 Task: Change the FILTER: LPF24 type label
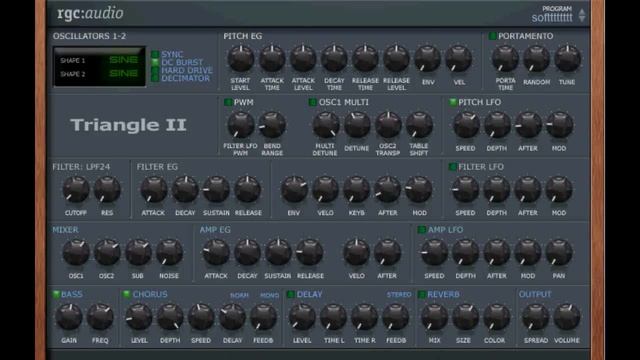coord(81,167)
